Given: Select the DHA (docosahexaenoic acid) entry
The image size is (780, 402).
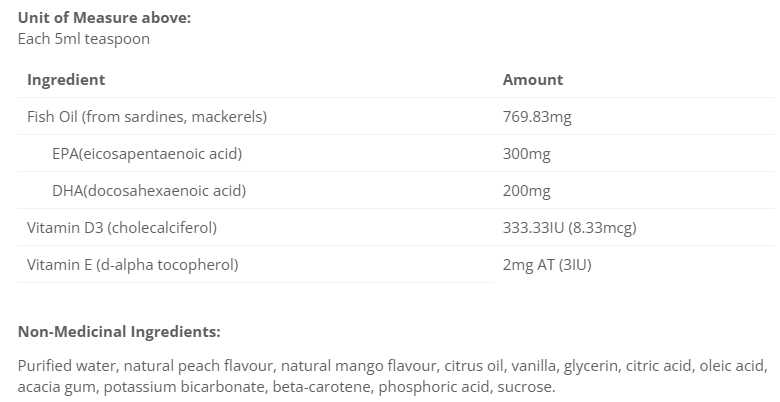Looking at the screenshot, I should click(x=149, y=191).
